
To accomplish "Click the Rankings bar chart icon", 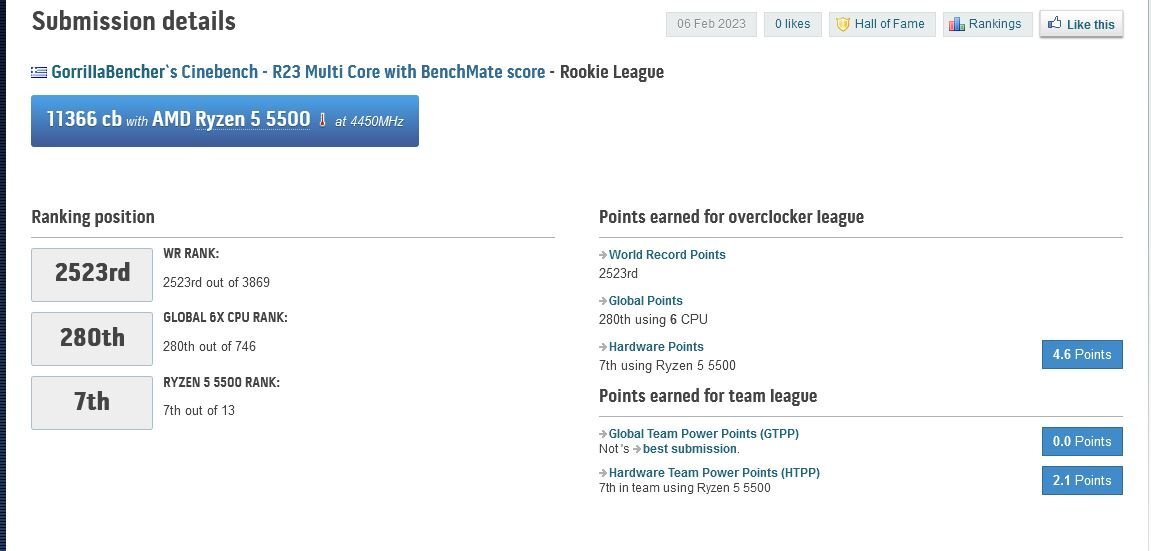I will click(956, 24).
